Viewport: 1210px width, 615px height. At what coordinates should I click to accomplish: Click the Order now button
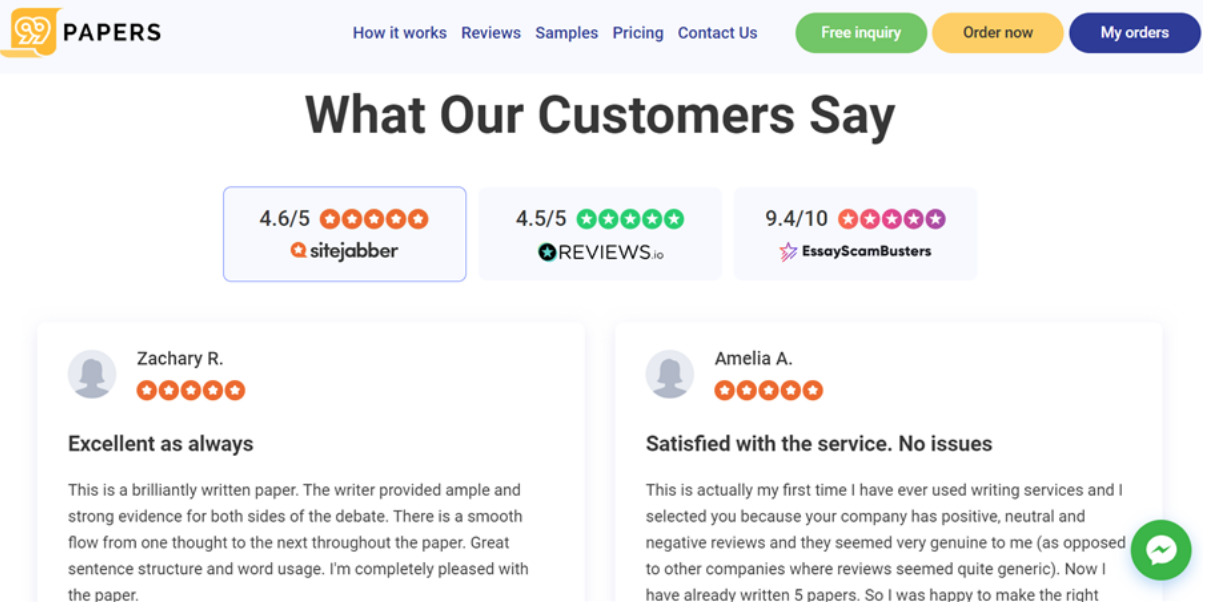pyautogui.click(x=997, y=32)
